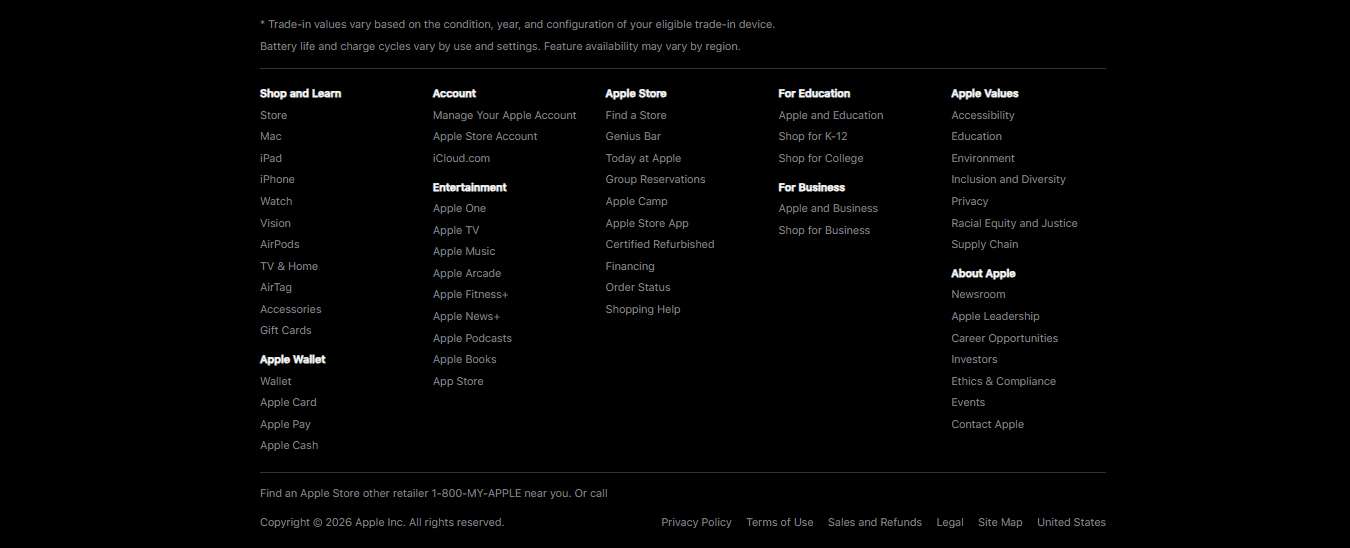Open the Apple Store App link
Viewport: 1350px width, 548px height.
coord(647,223)
